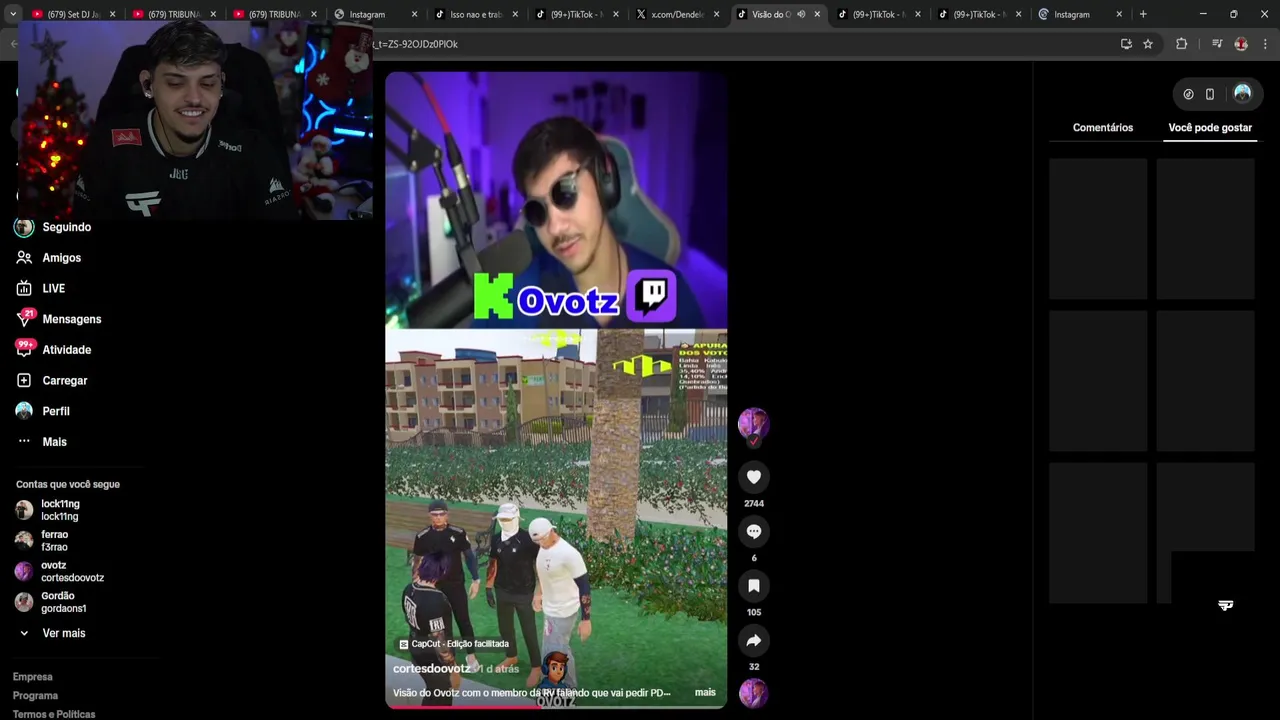Open the browser tab search dropdown
1280x720 pixels.
[x=12, y=14]
